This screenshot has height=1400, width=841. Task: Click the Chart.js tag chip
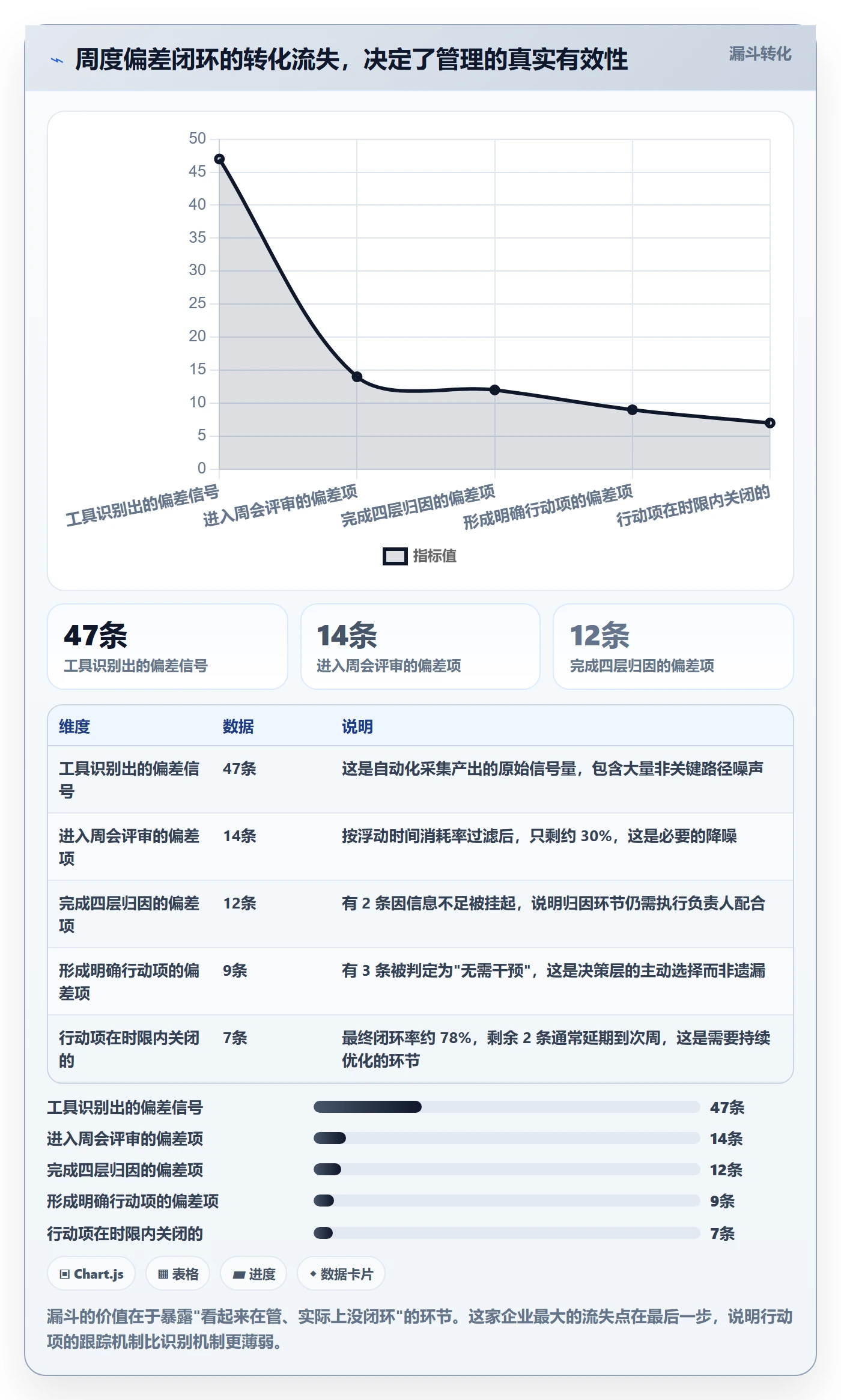91,1273
